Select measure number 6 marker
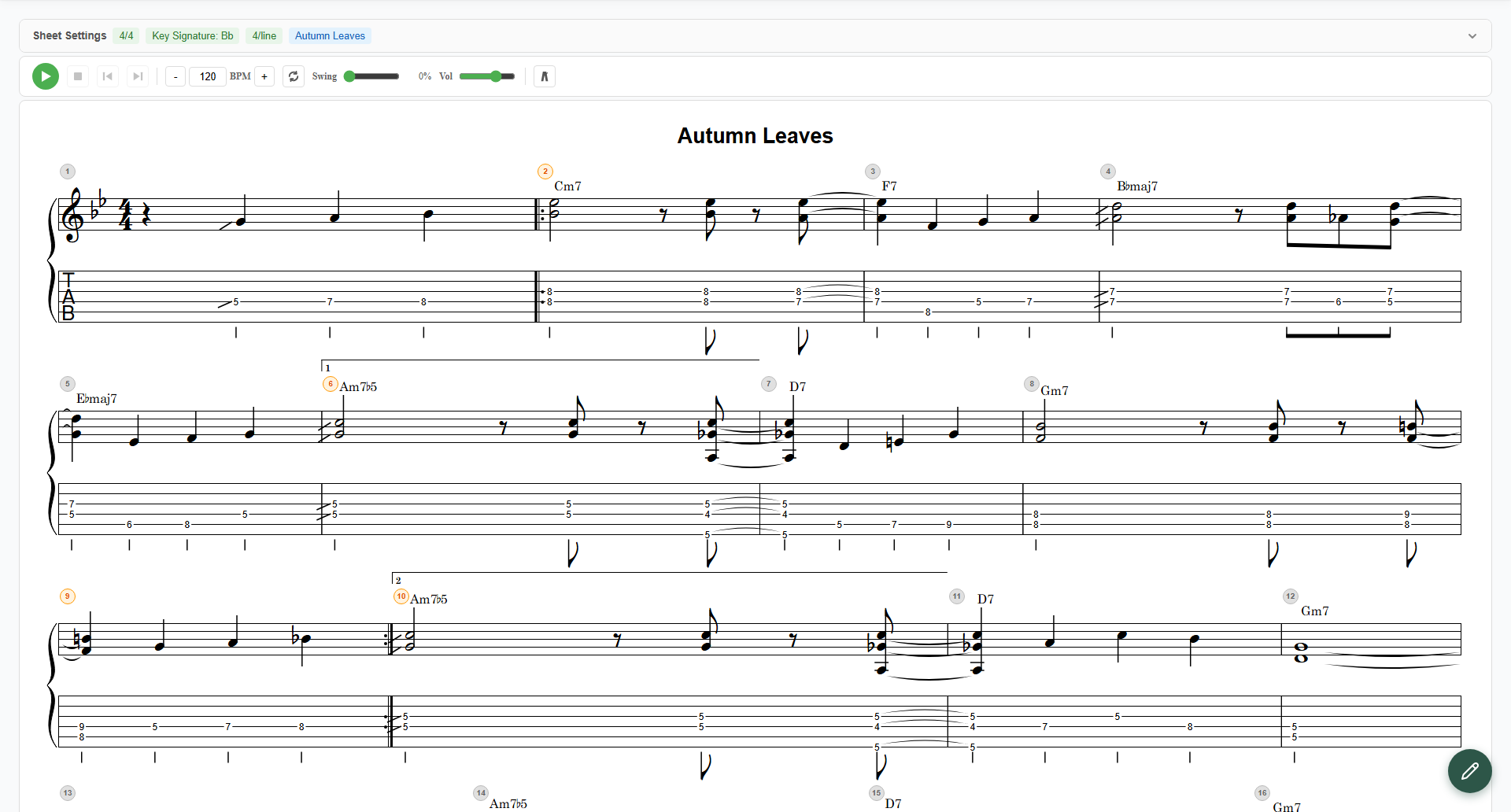 pos(331,384)
